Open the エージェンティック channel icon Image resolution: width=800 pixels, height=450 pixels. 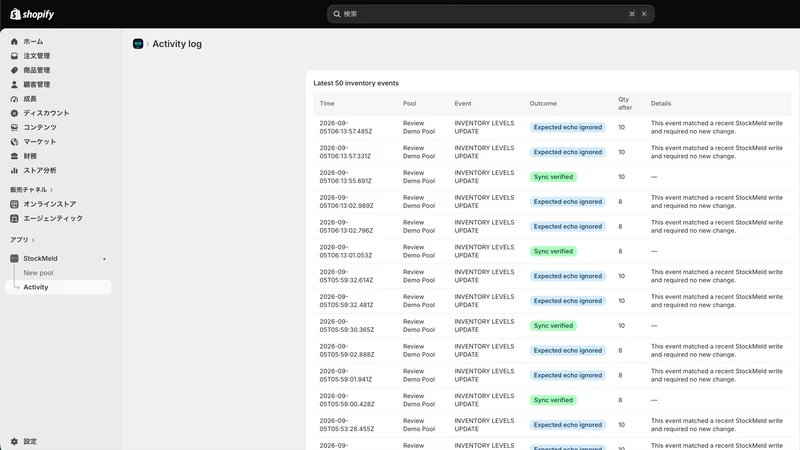coord(14,218)
